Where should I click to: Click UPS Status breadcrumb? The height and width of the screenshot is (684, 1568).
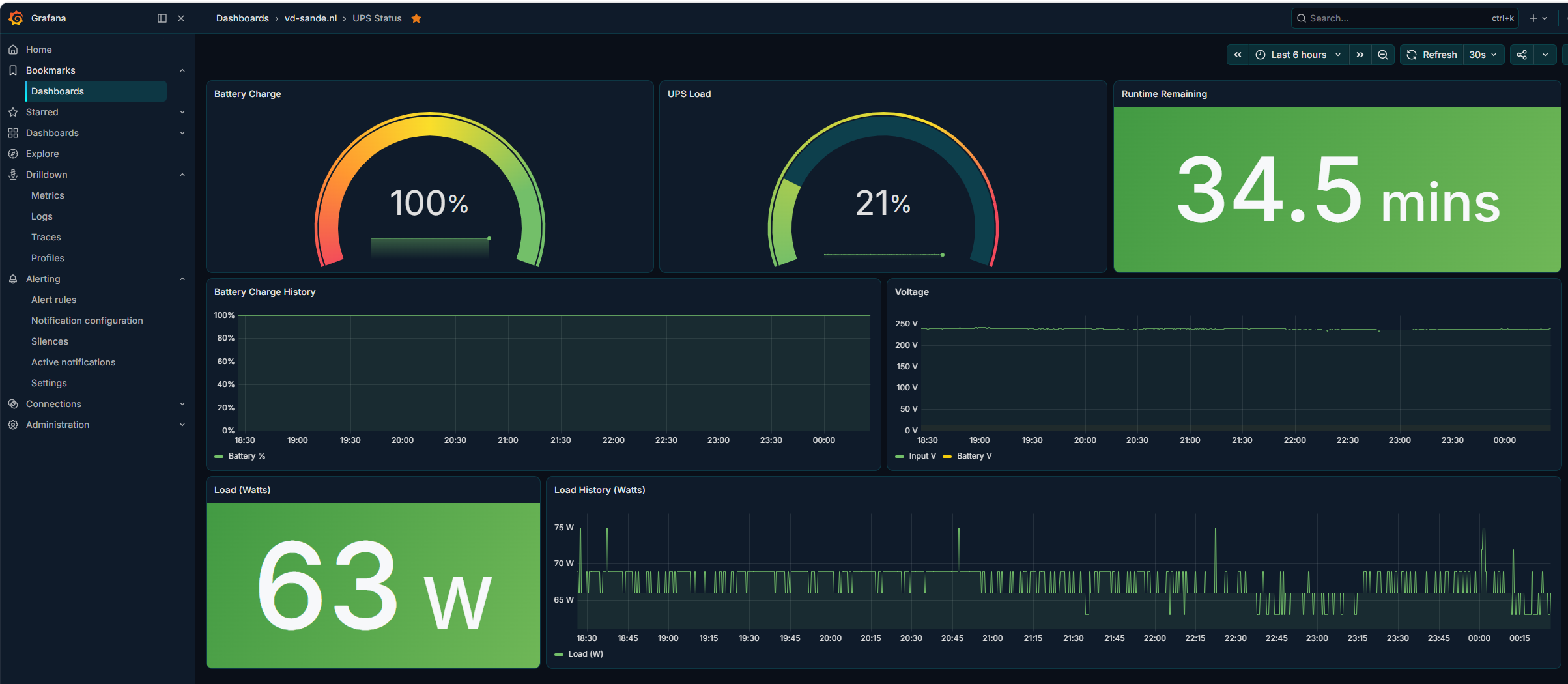(x=377, y=18)
